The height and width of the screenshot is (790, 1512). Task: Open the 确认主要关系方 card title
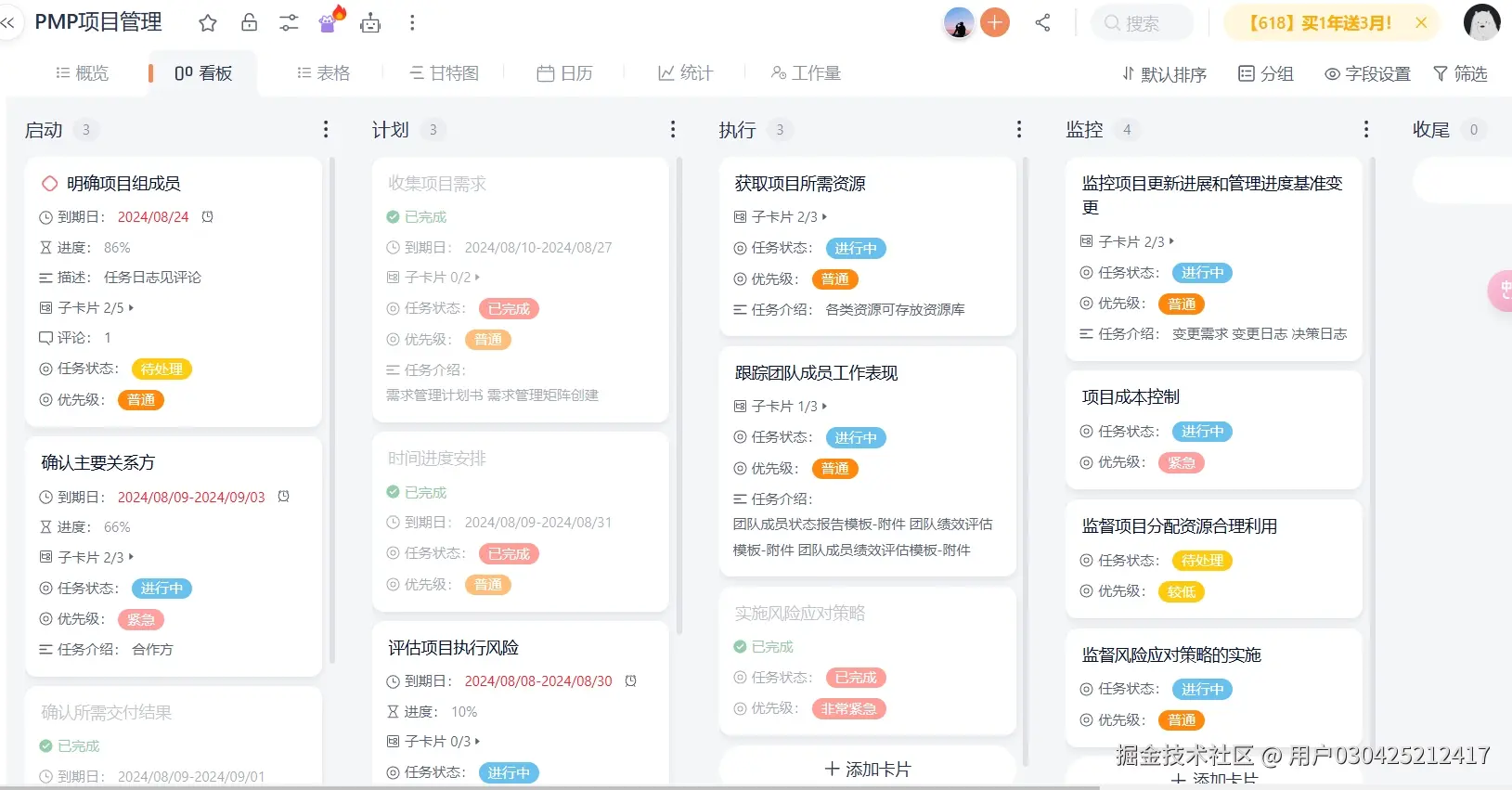click(98, 463)
